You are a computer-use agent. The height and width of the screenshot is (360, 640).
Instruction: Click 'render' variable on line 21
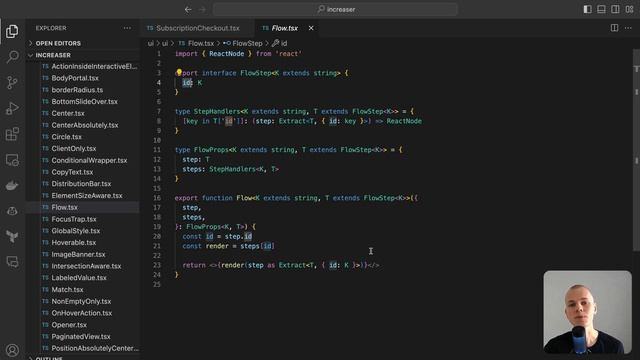[217, 246]
